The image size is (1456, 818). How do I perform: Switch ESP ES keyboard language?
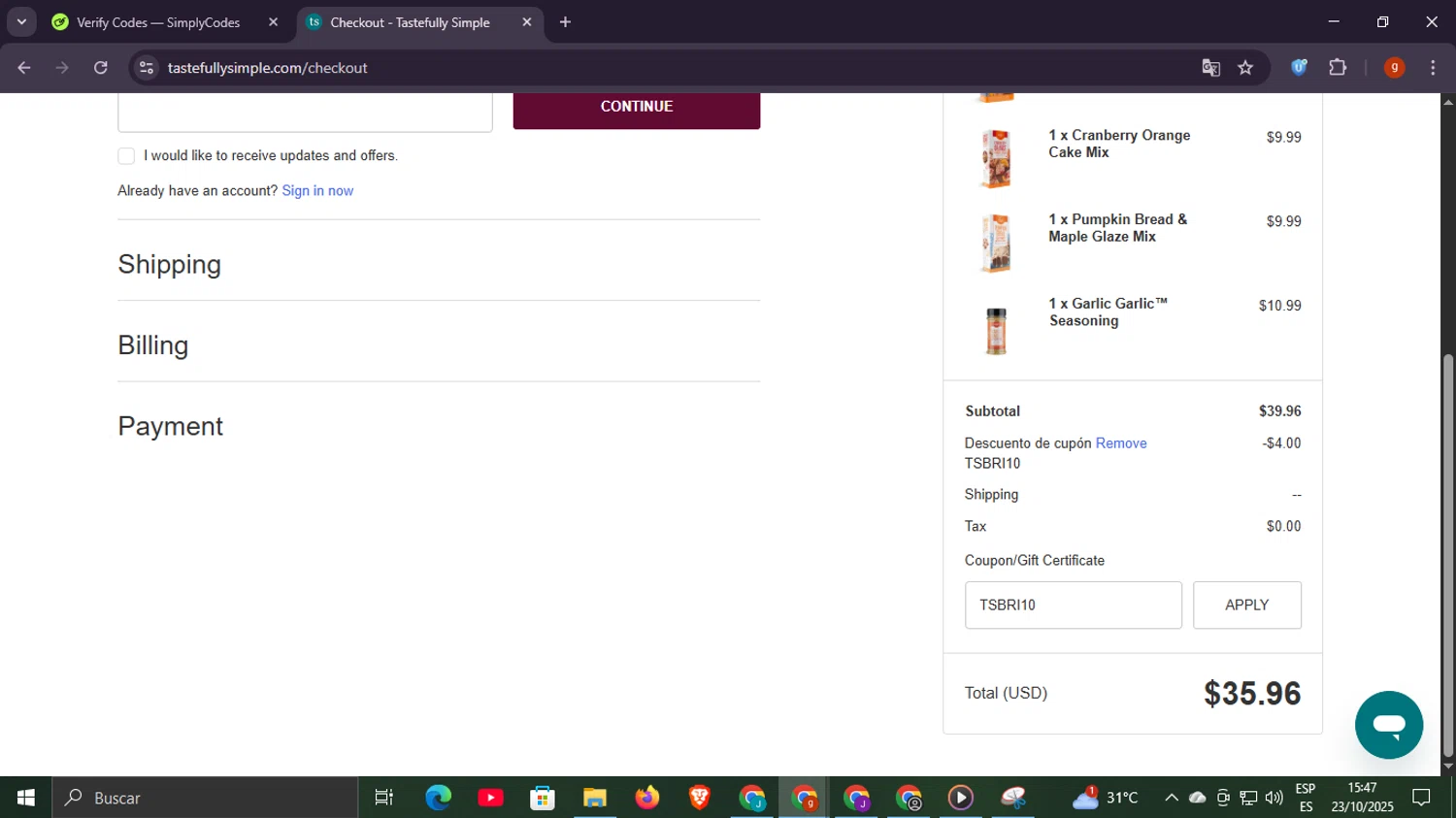pos(1306,798)
